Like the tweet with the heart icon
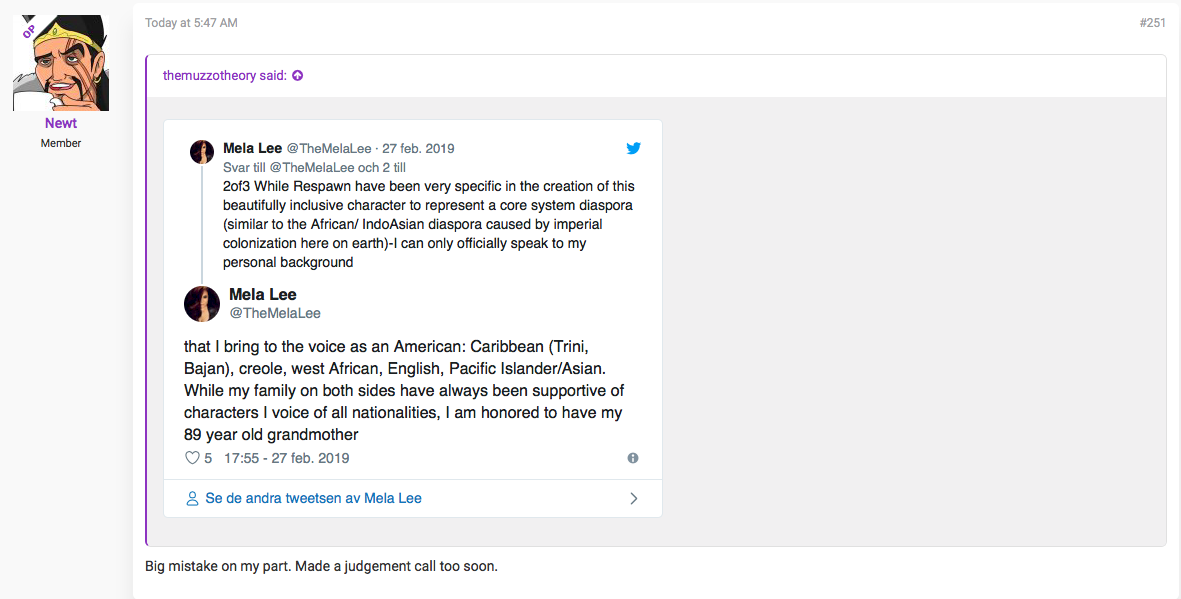 [x=192, y=457]
